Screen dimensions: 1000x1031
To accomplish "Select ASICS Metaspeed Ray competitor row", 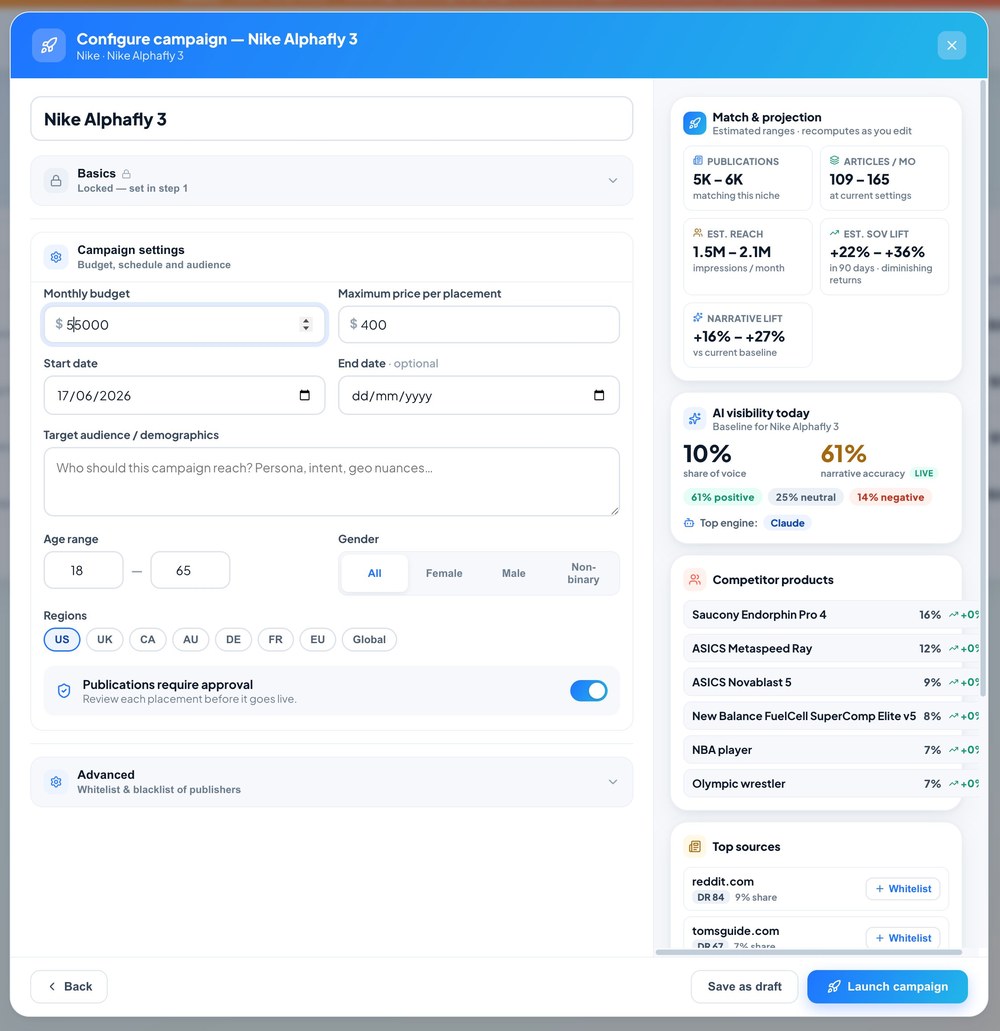I will click(831, 648).
